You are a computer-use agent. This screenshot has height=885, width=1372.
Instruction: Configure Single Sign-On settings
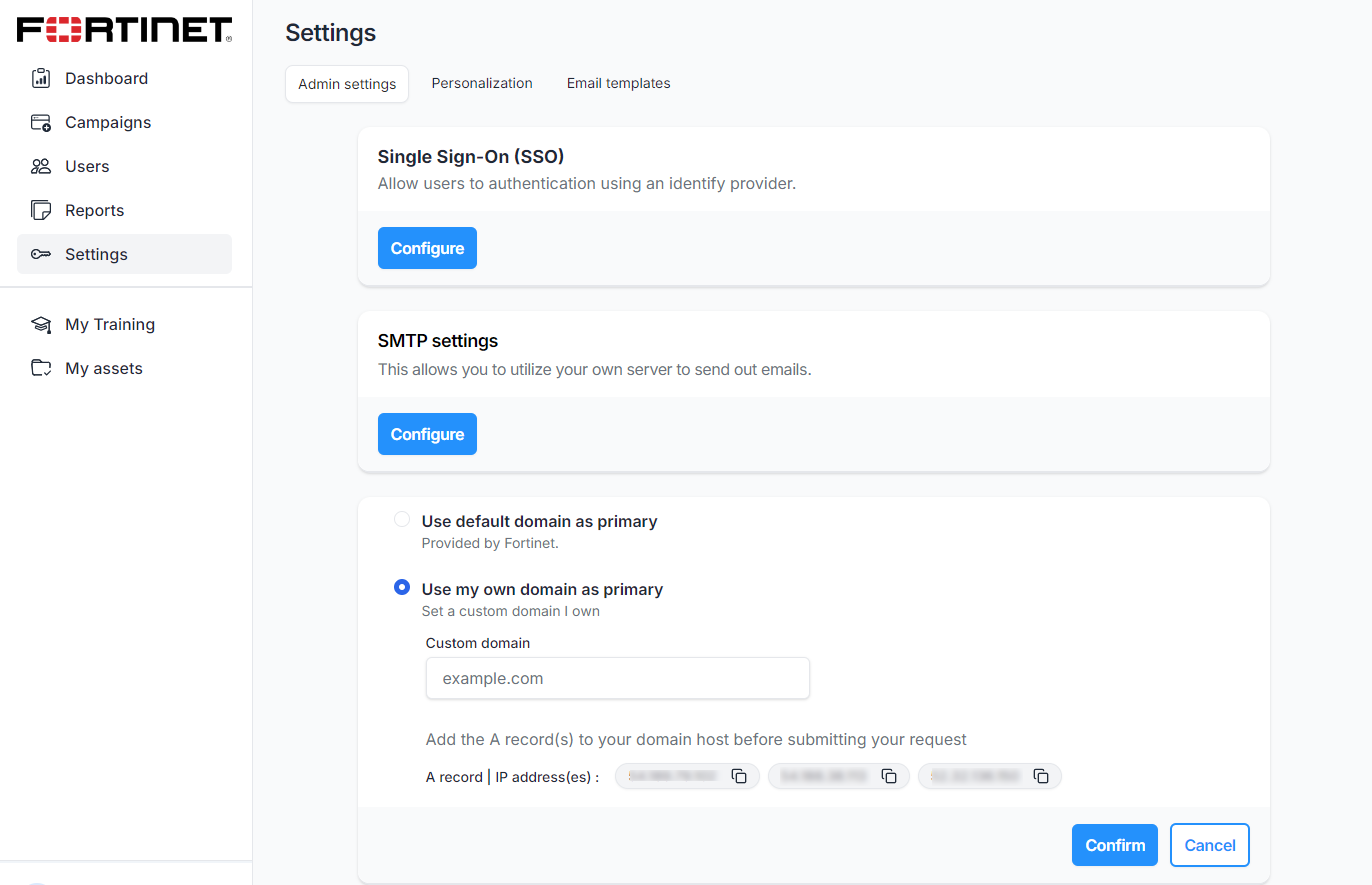coord(427,248)
